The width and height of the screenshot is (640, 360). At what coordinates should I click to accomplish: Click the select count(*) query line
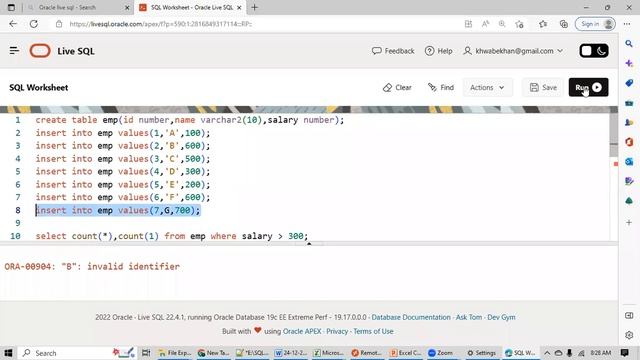tap(172, 236)
